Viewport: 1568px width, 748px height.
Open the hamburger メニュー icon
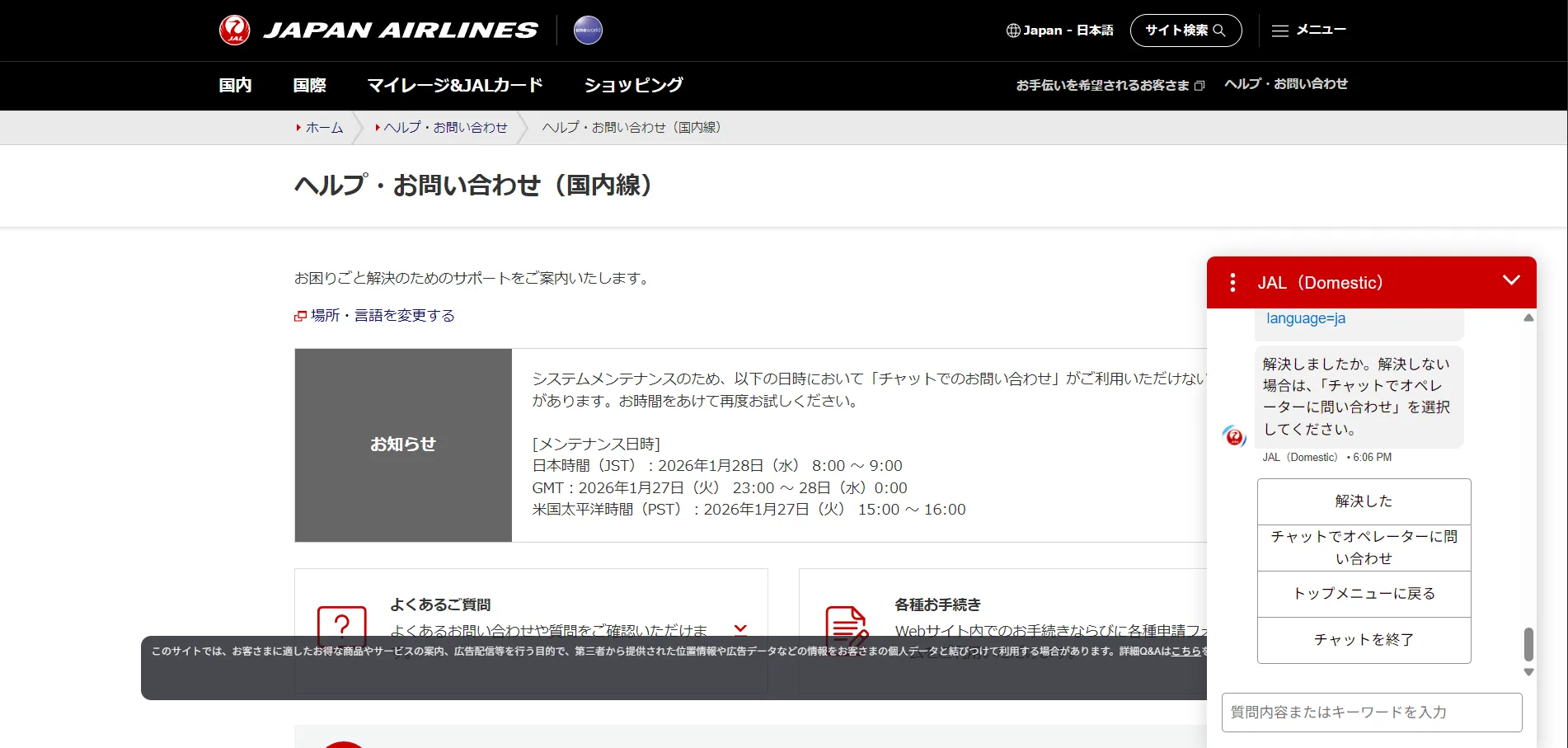pyautogui.click(x=1279, y=31)
